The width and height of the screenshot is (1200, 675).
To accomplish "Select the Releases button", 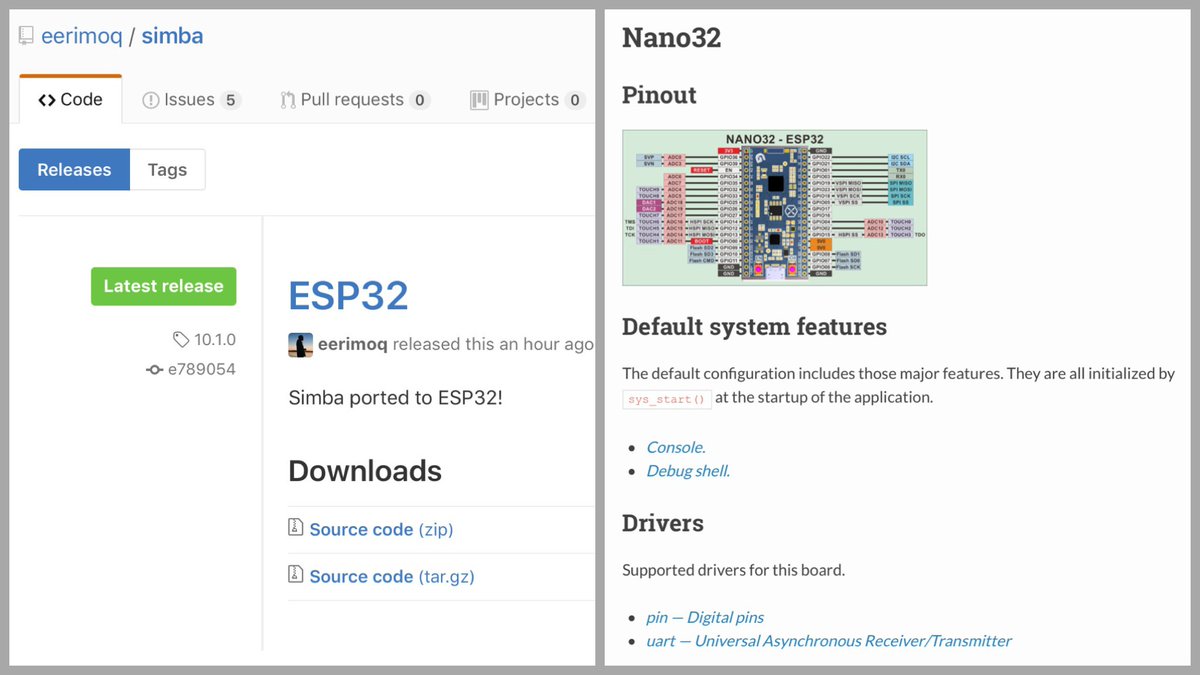I will [x=74, y=169].
